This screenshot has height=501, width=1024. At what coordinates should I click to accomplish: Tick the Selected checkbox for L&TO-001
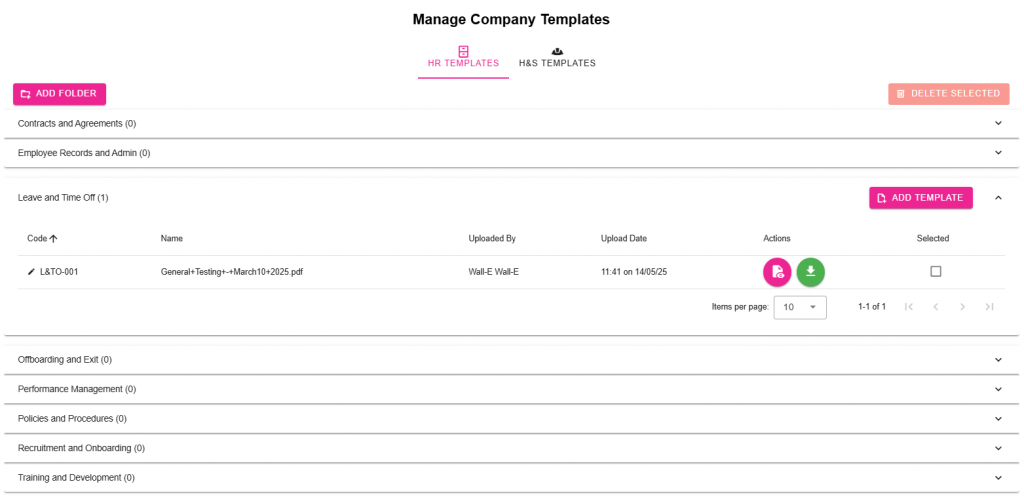tap(936, 272)
